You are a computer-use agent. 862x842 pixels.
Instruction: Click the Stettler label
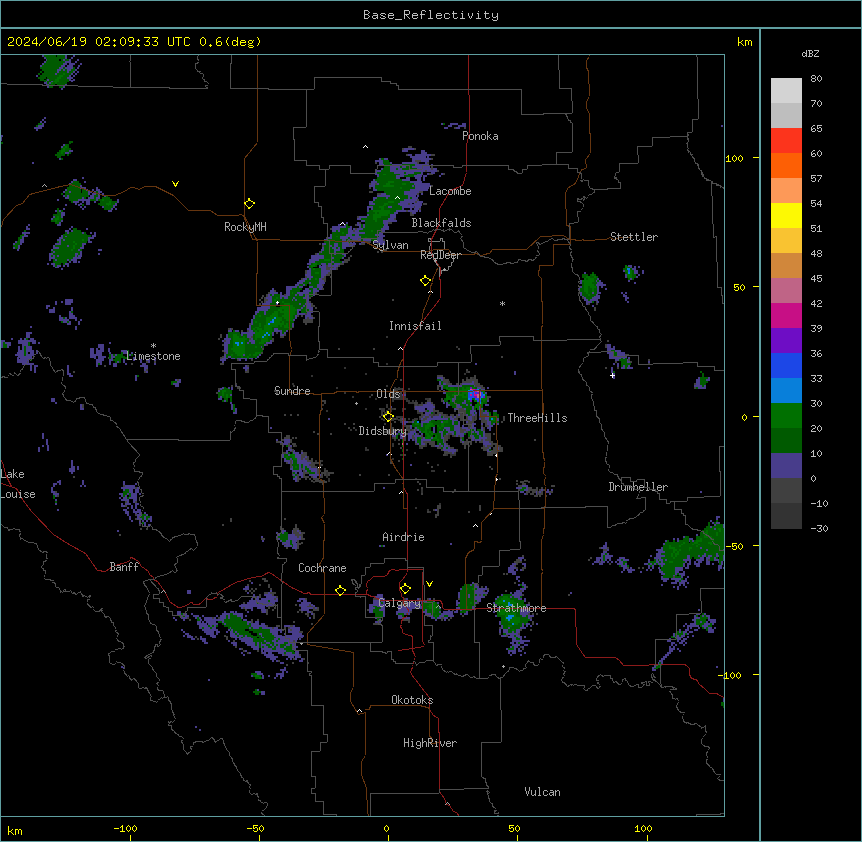point(633,237)
